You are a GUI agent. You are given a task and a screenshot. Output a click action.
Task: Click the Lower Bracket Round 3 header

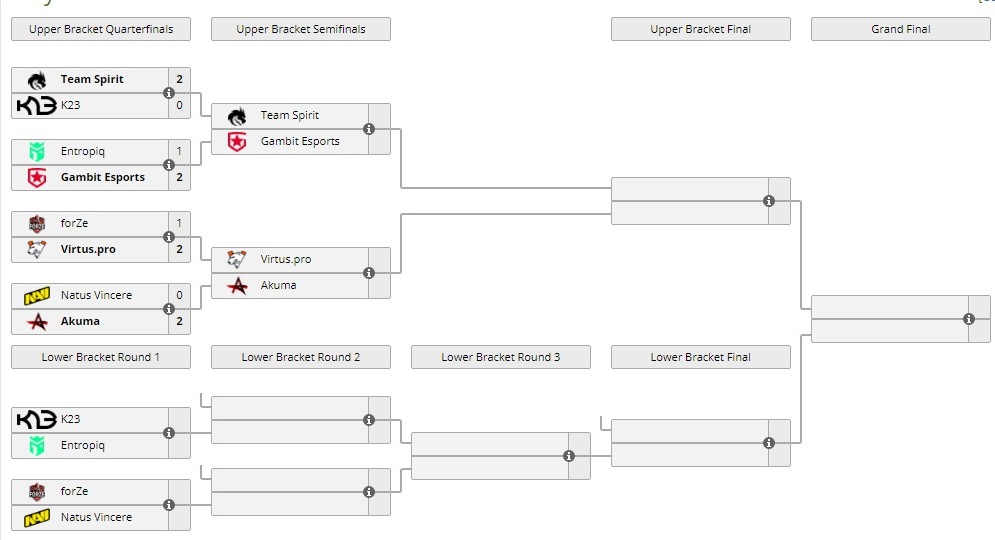tap(501, 357)
